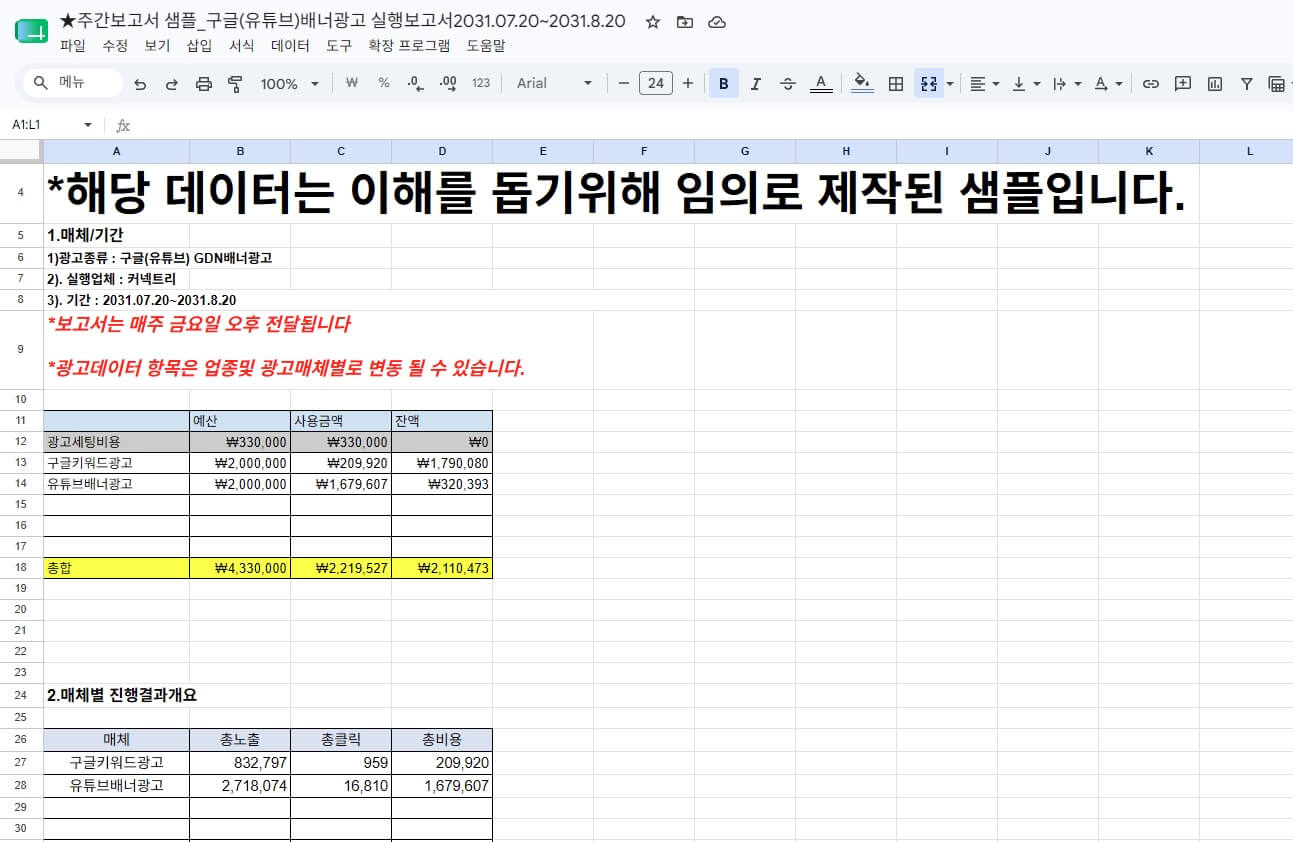Open the text color picker
The width and height of the screenshot is (1293, 842).
point(821,84)
